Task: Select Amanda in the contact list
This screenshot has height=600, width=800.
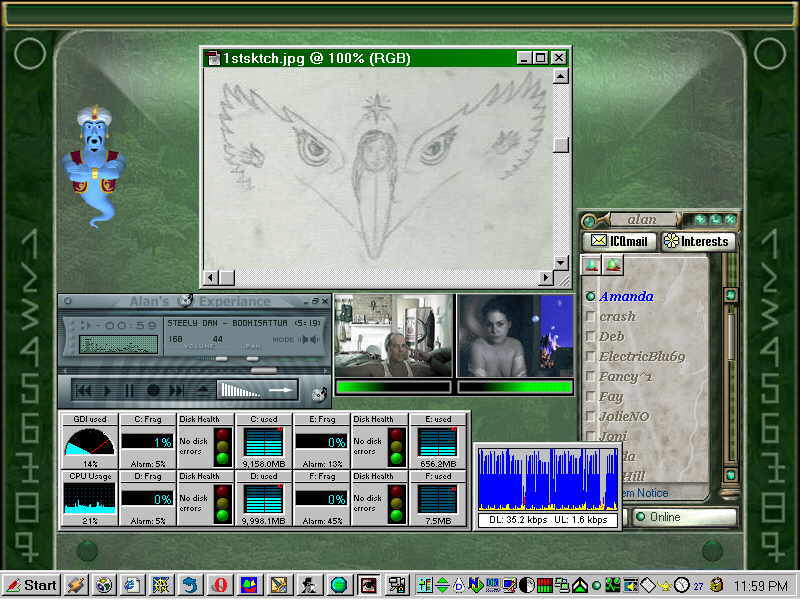Action: coord(626,296)
